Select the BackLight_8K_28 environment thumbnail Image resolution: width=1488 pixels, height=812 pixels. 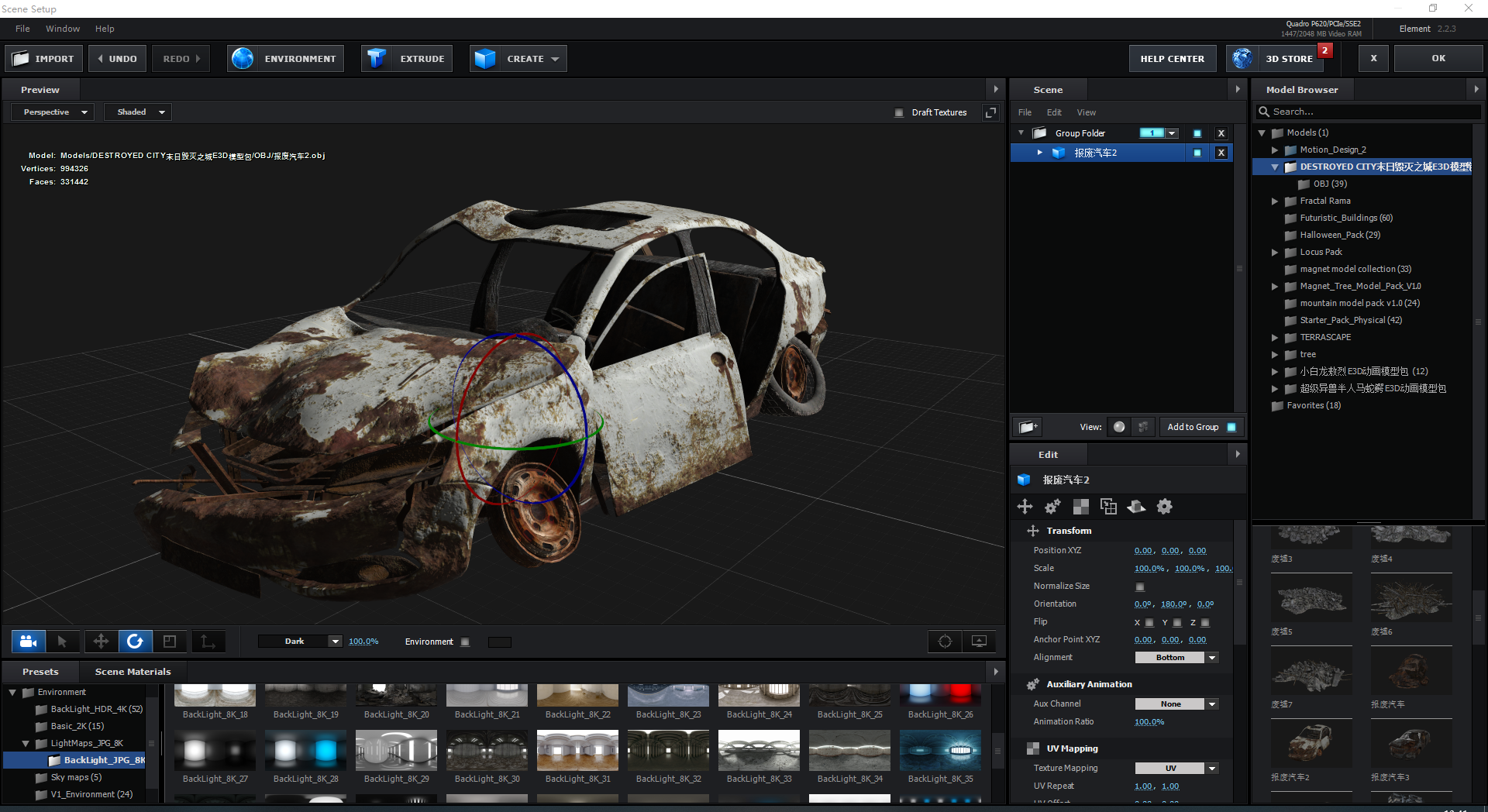pos(305,752)
